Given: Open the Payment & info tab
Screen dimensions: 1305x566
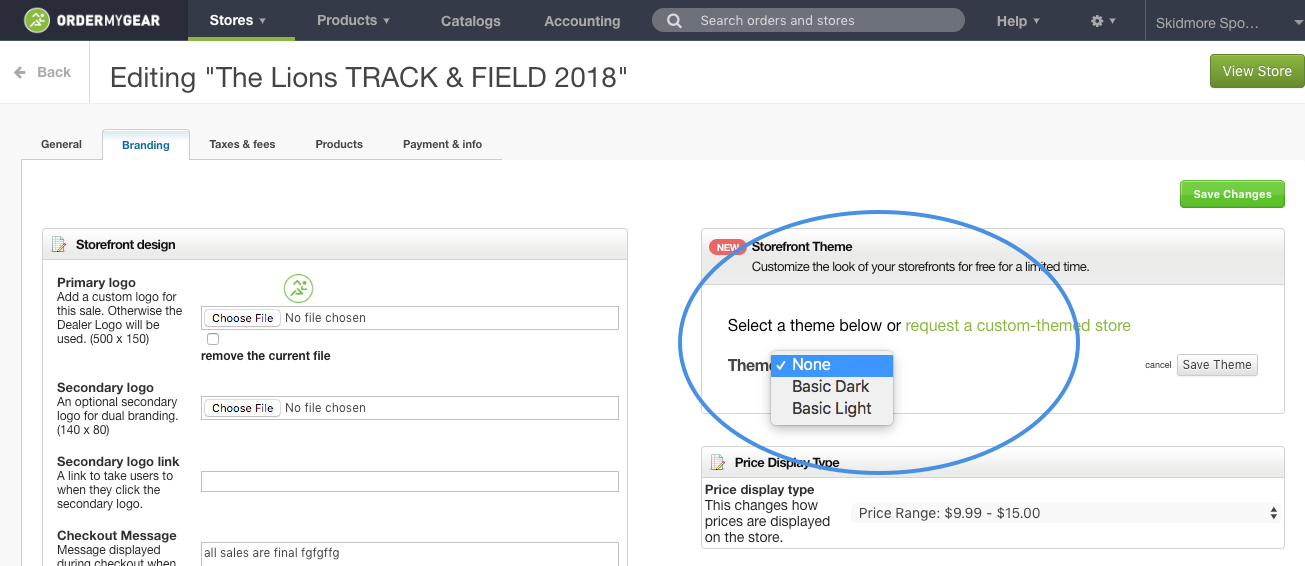Looking at the screenshot, I should point(442,144).
